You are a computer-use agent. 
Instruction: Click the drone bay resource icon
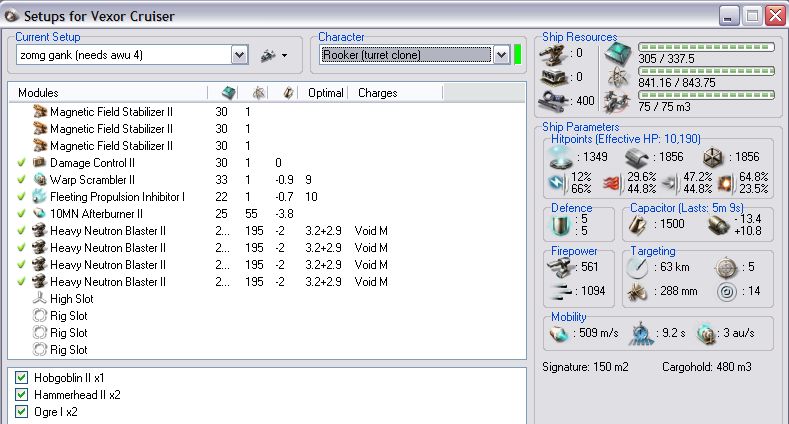pos(617,101)
